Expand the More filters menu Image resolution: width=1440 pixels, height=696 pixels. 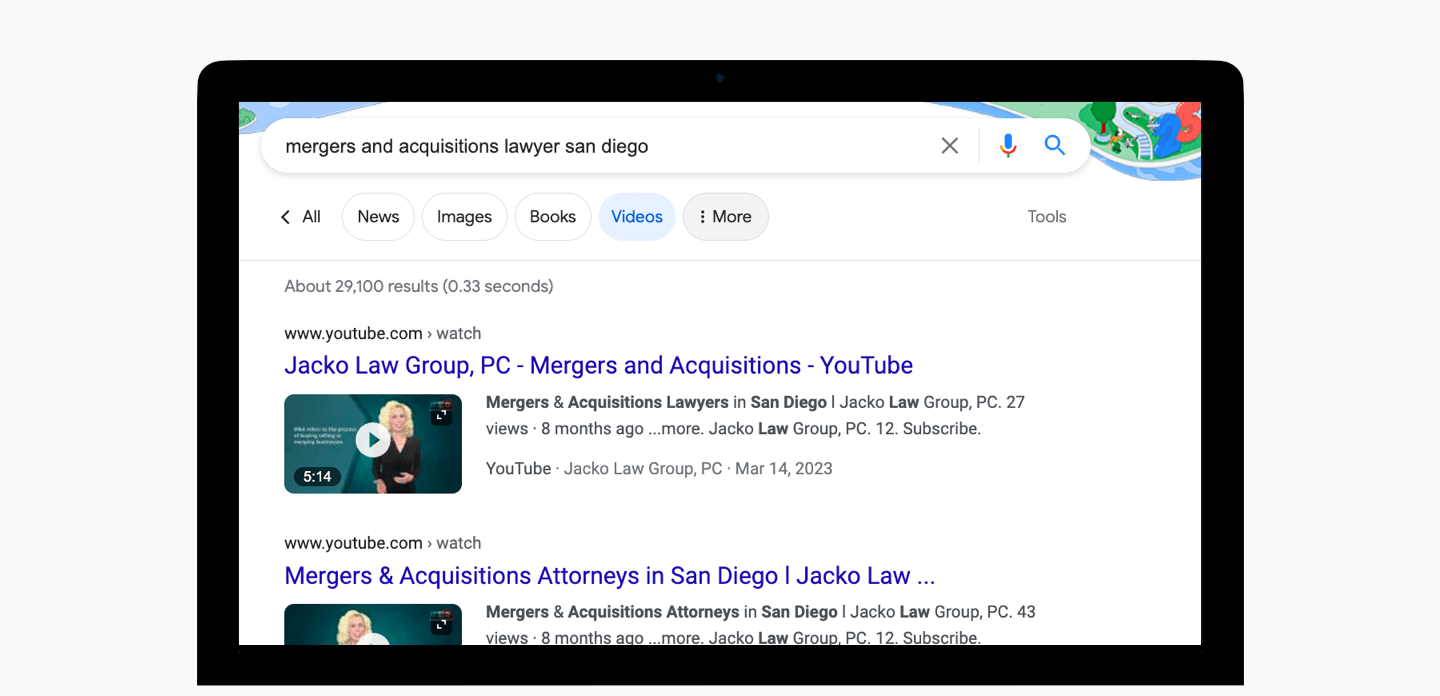pyautogui.click(x=725, y=217)
